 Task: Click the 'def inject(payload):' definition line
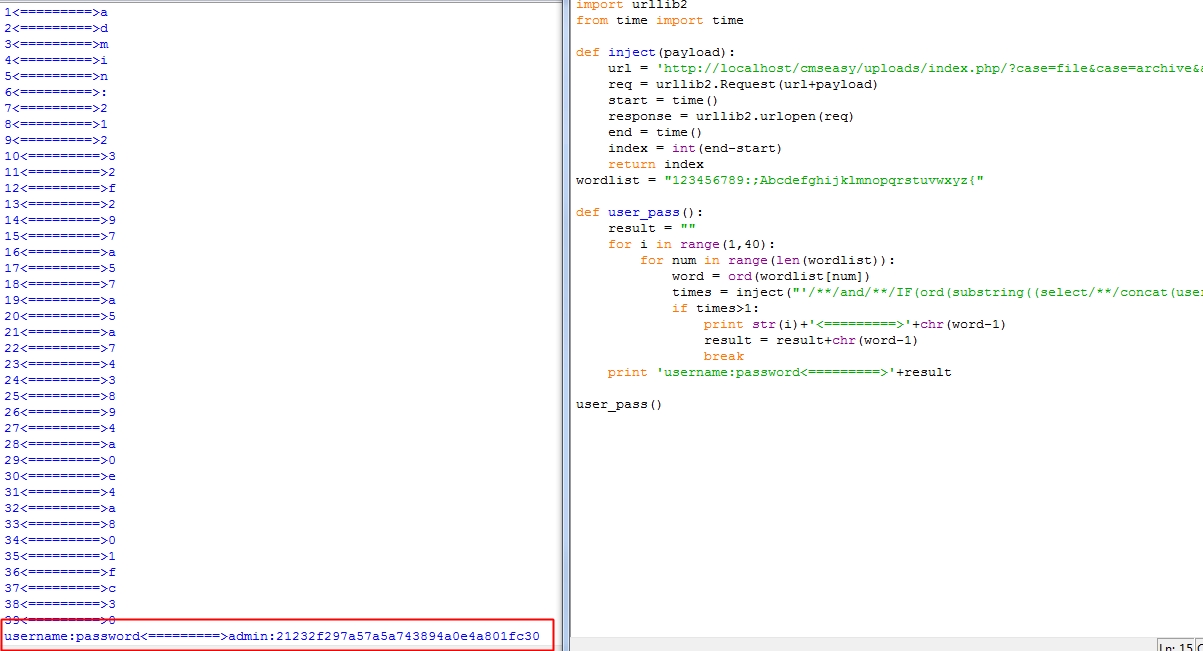(x=656, y=52)
